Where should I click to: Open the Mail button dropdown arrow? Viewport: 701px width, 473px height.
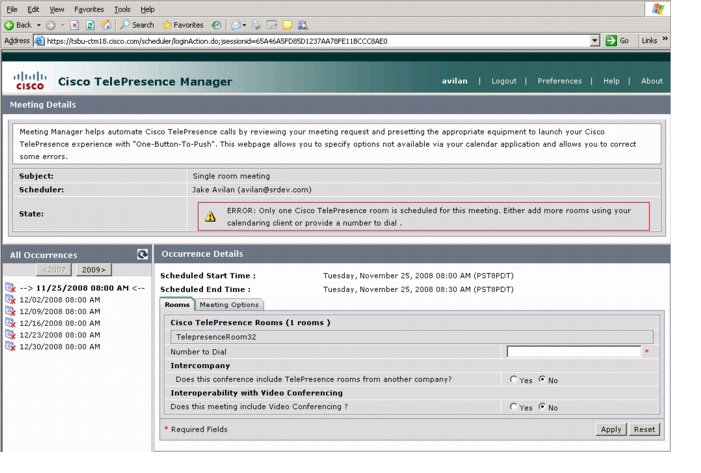(x=244, y=25)
